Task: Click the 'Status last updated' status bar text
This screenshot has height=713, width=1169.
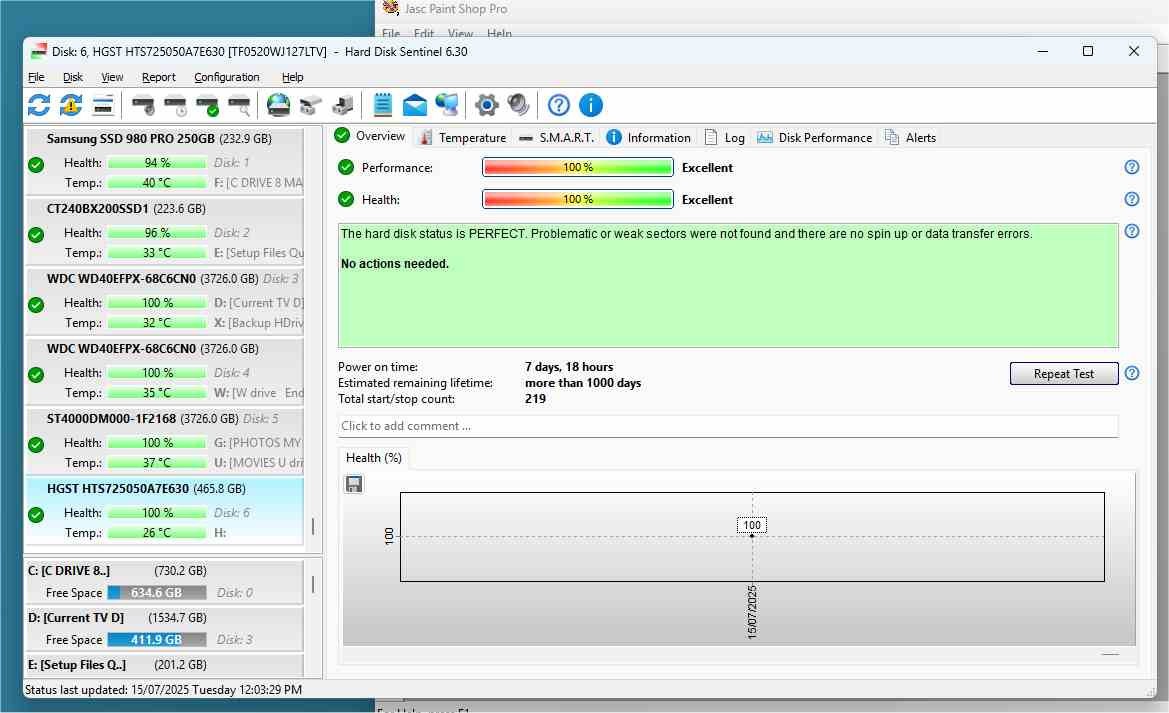Action: tap(163, 690)
